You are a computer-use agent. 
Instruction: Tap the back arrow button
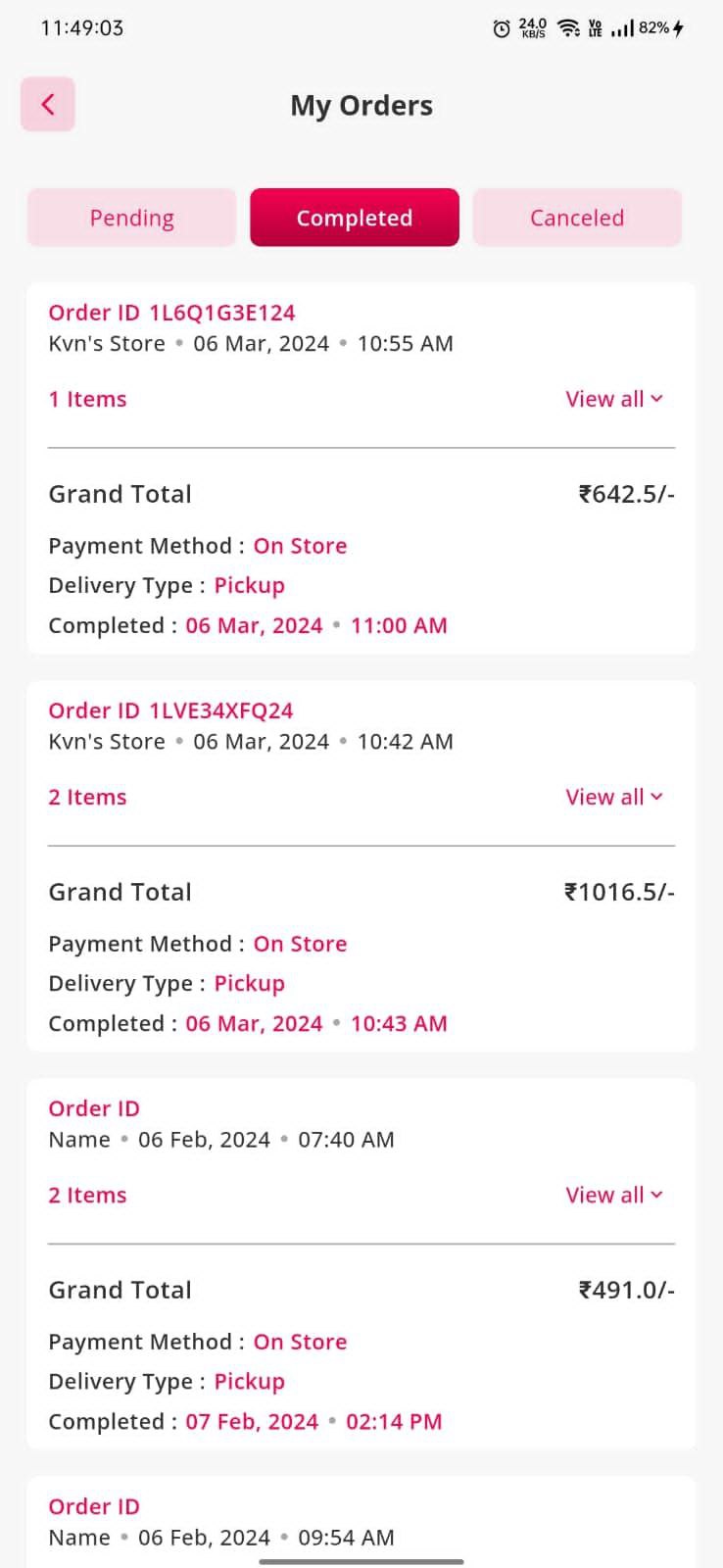click(48, 104)
